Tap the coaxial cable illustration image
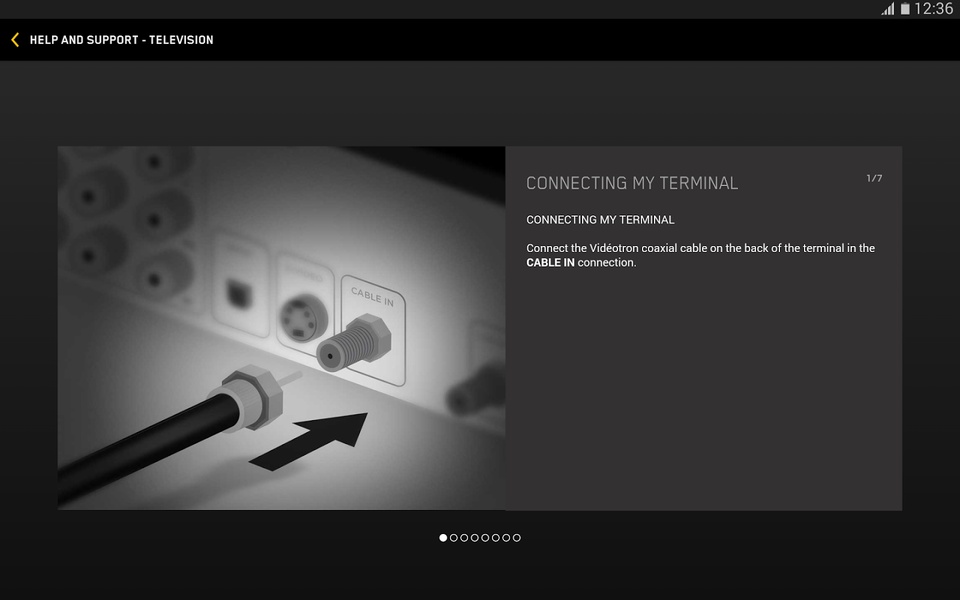Viewport: 960px width, 600px height. [x=282, y=328]
